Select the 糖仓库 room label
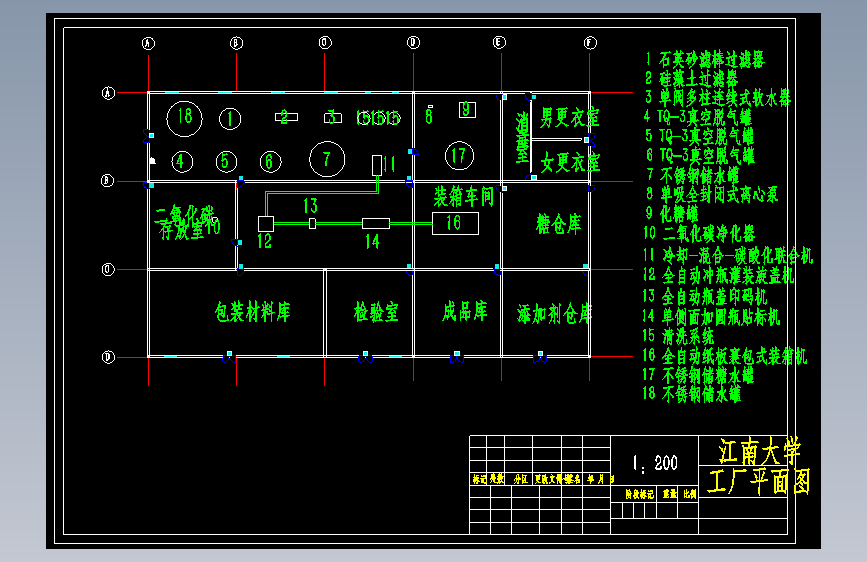The height and width of the screenshot is (562, 867). (x=558, y=224)
